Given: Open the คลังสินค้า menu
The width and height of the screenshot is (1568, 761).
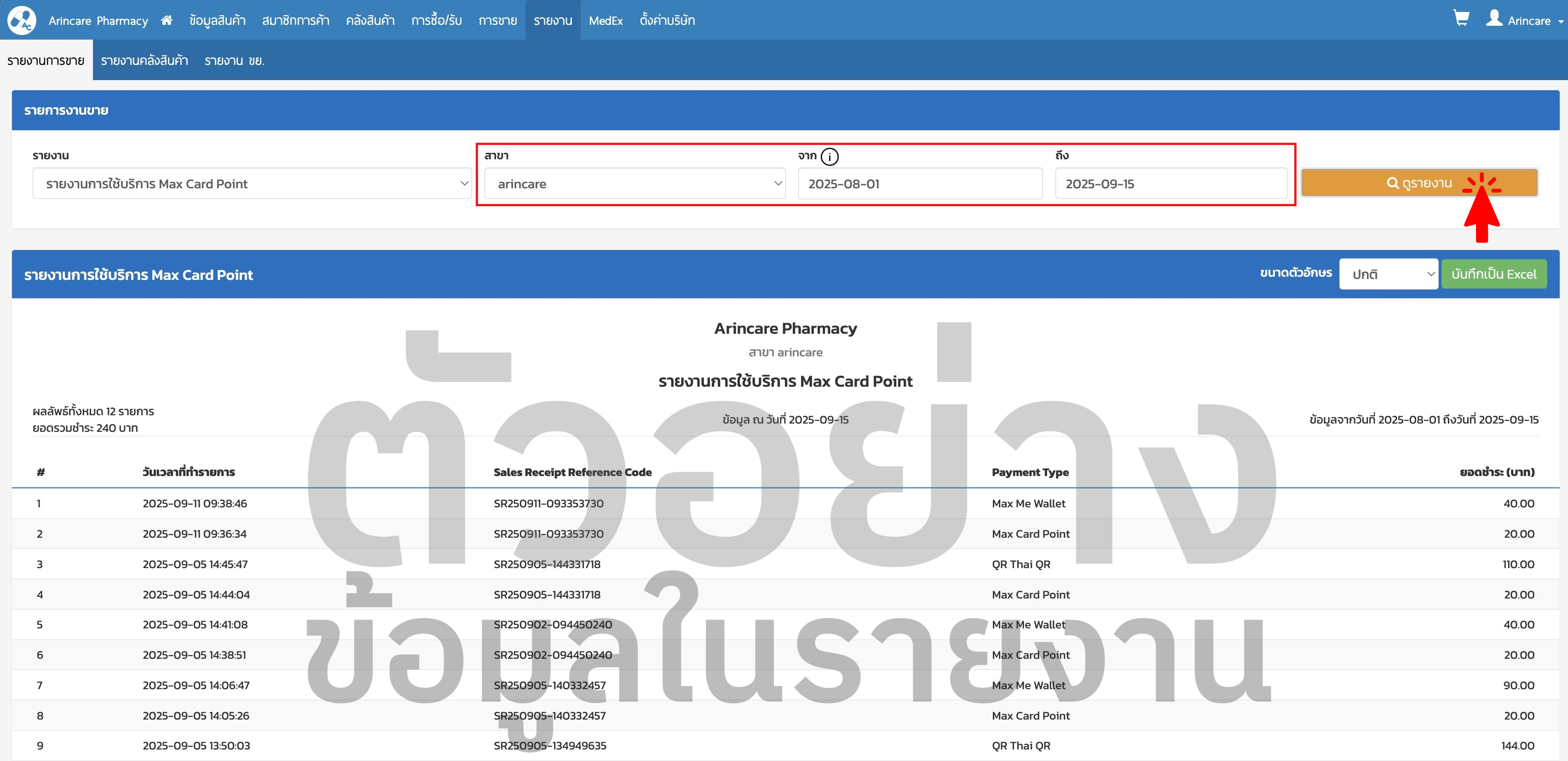Looking at the screenshot, I should point(370,21).
